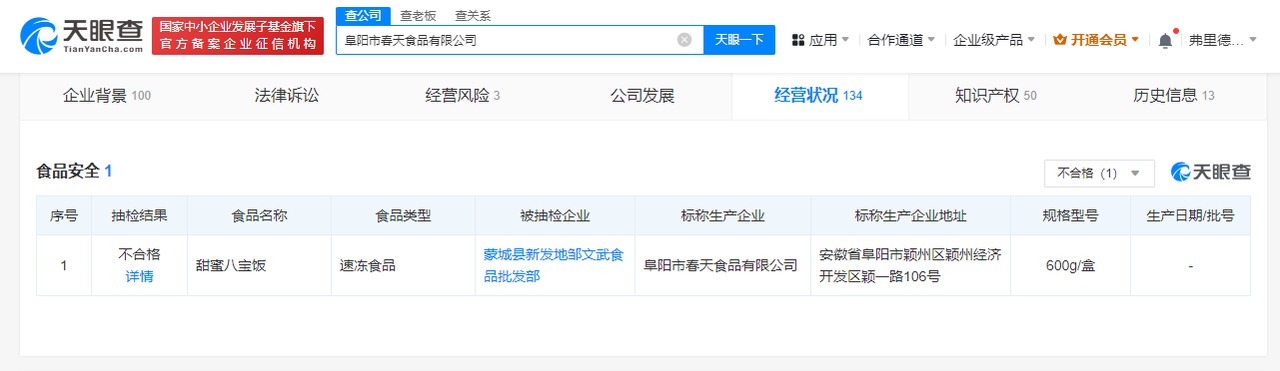Screen dimensions: 1280x371
Task: Open the 知识产权 tab
Action: (996, 96)
